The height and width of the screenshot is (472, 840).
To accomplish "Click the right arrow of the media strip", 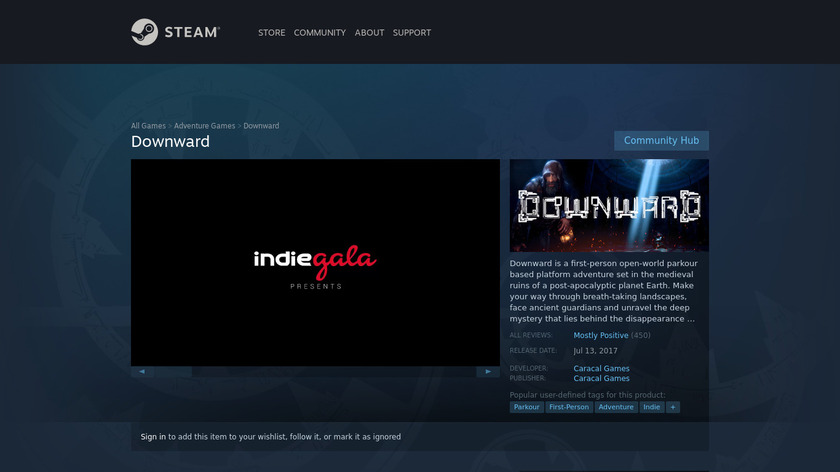I will pyautogui.click(x=488, y=372).
